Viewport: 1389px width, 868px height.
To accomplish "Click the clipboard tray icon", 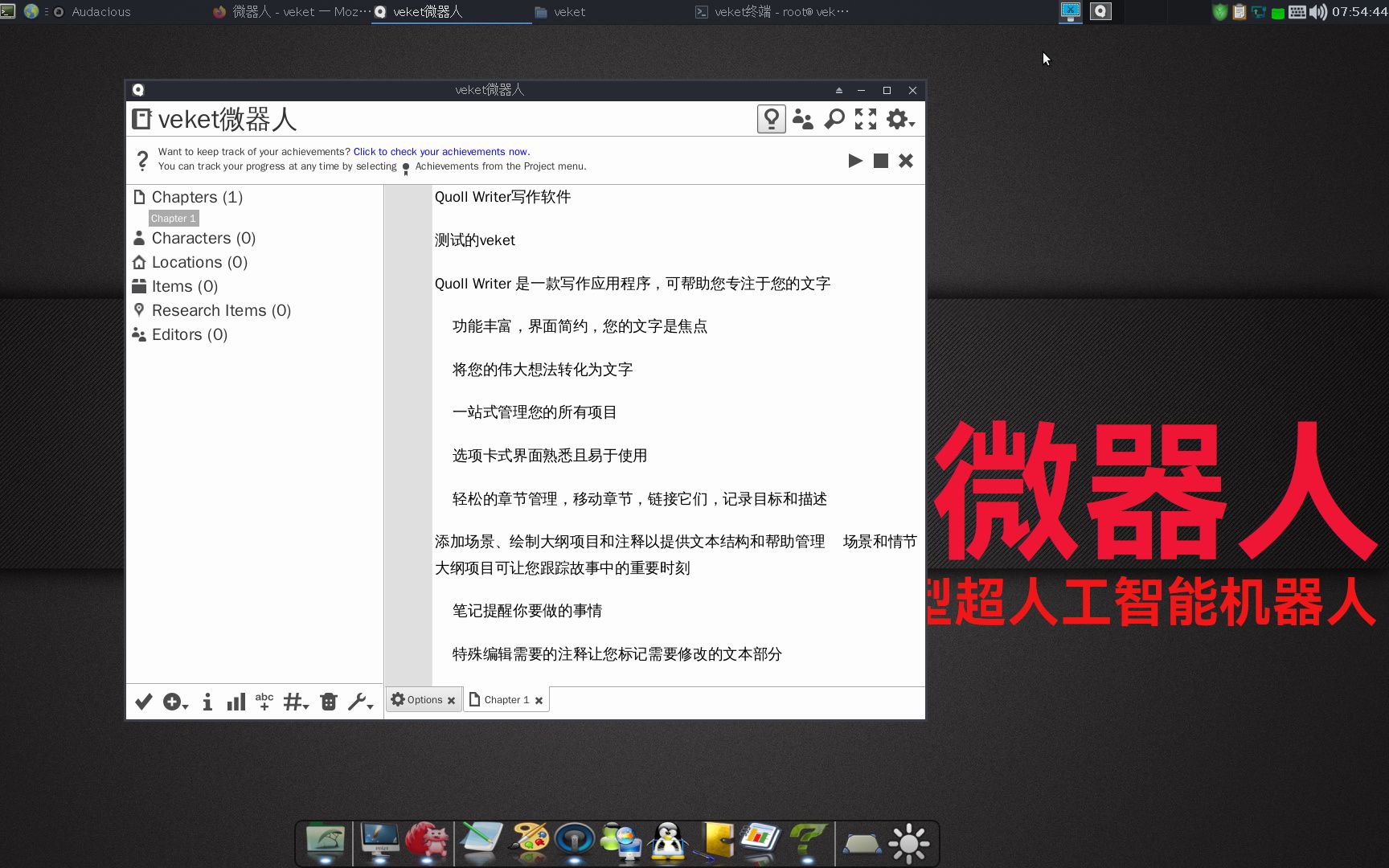I will coord(1239,12).
